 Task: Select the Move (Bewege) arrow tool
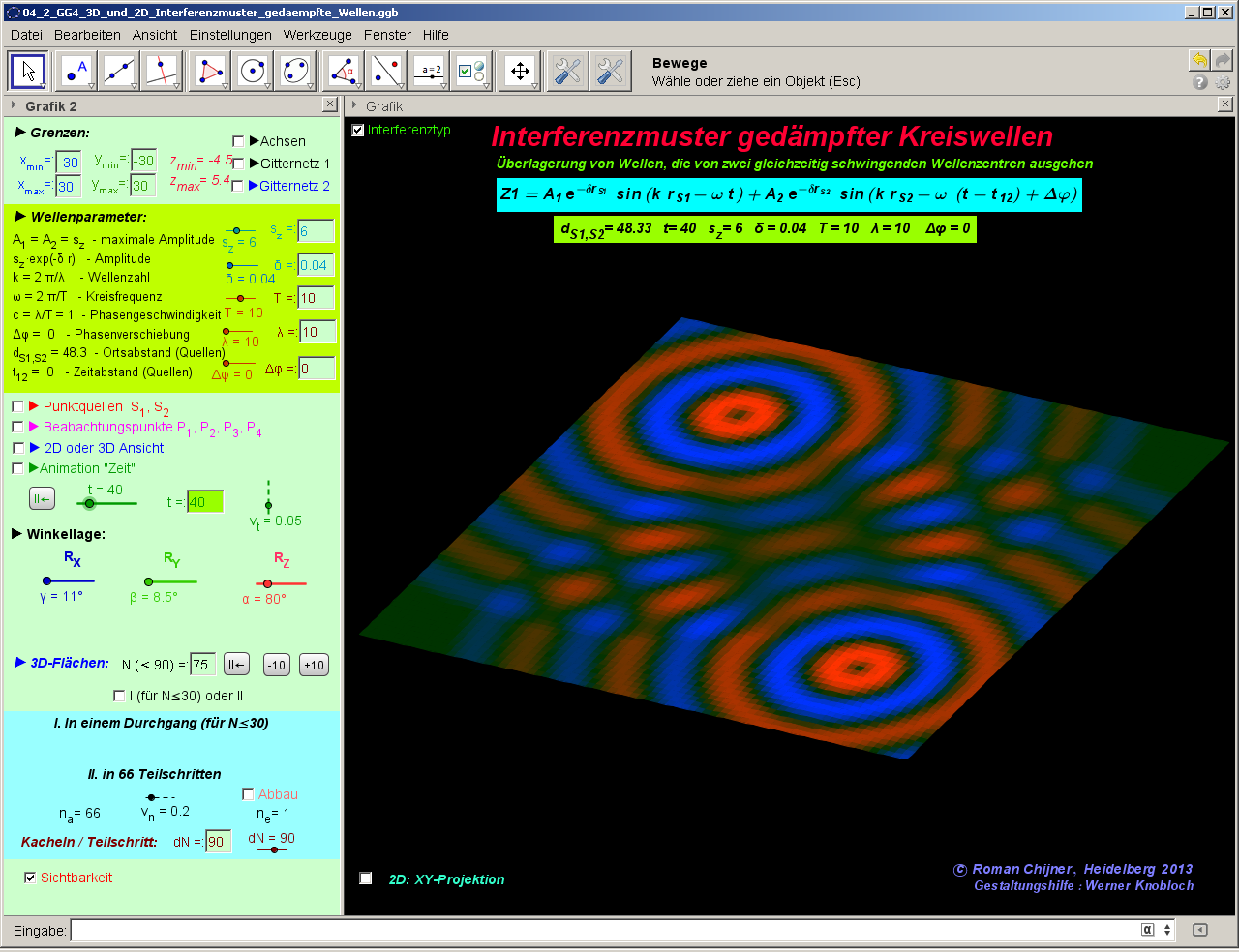[x=28, y=72]
